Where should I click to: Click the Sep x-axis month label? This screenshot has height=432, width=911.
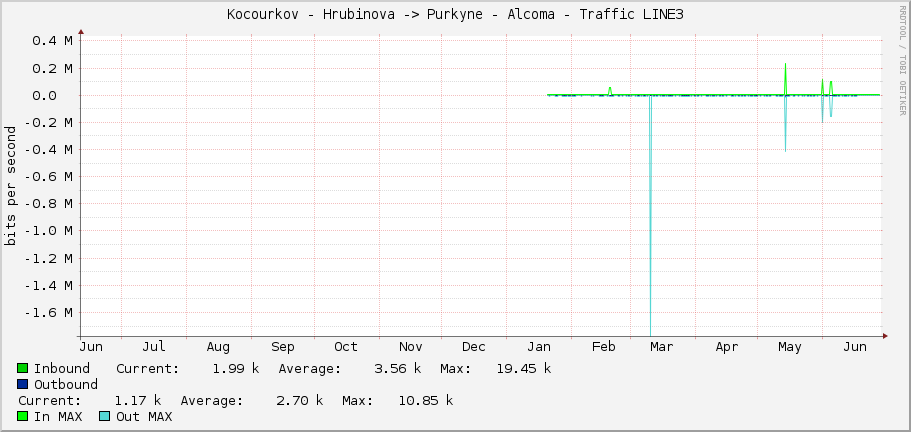(x=283, y=347)
